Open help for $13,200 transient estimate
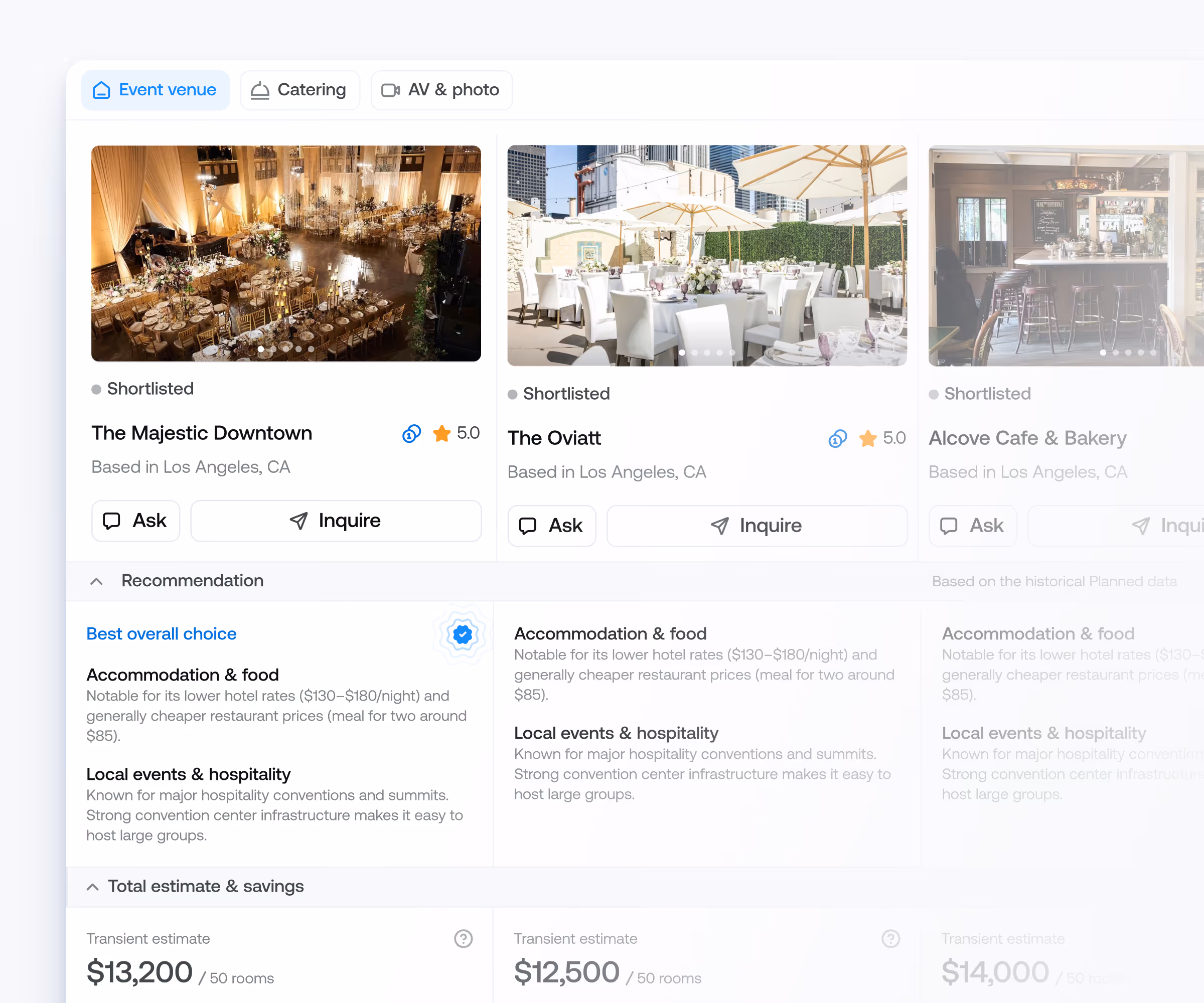The height and width of the screenshot is (1003, 1204). pyautogui.click(x=463, y=939)
